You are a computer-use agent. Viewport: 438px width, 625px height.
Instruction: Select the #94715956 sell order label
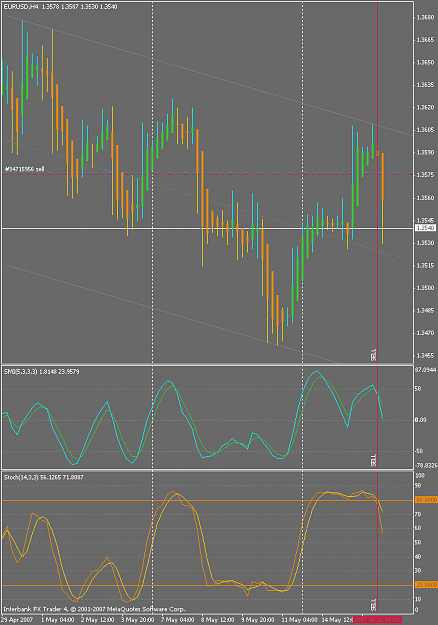point(24,169)
